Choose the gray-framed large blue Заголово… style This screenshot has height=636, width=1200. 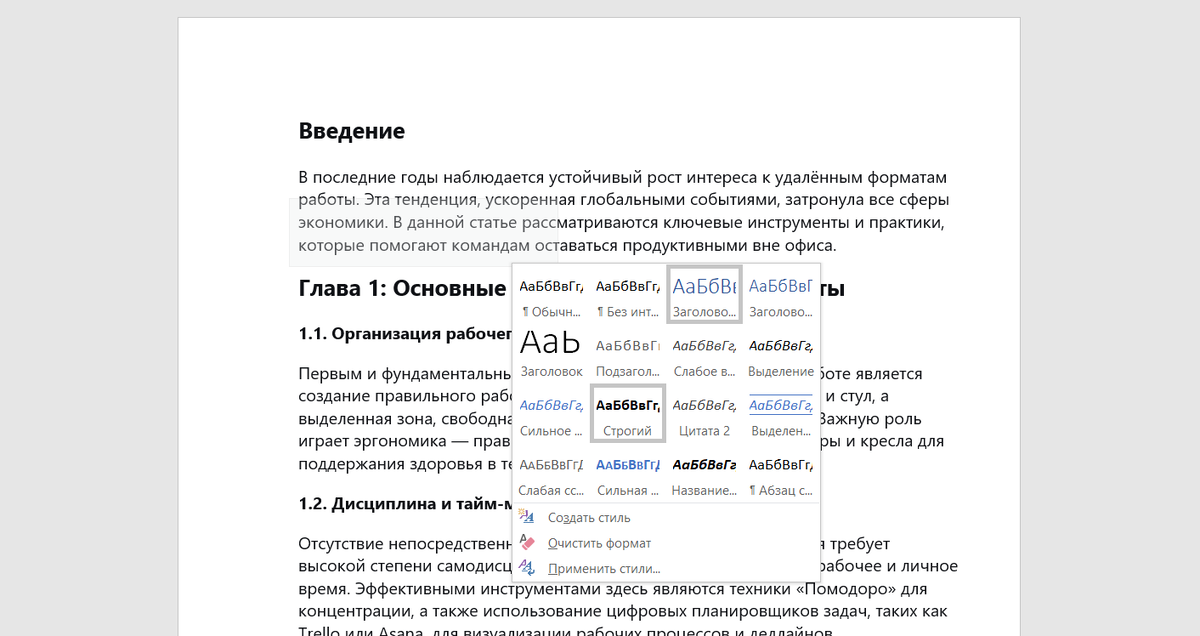tap(704, 295)
